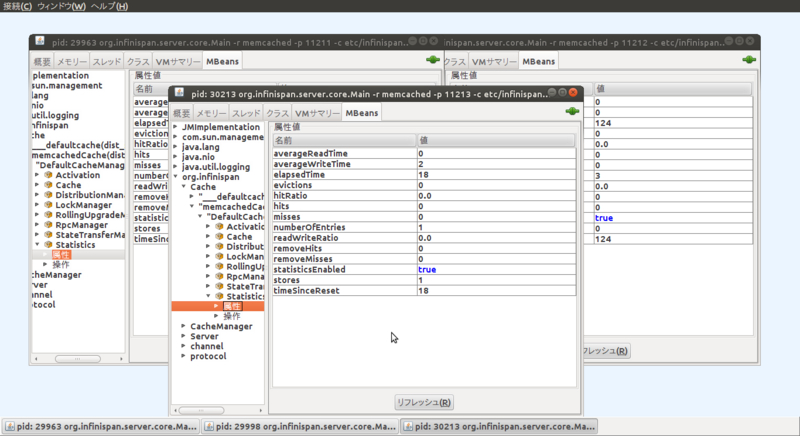The height and width of the screenshot is (436, 800).
Task: Click the partly hidden リフレッシュ(R) button in right window
Action: [606, 351]
